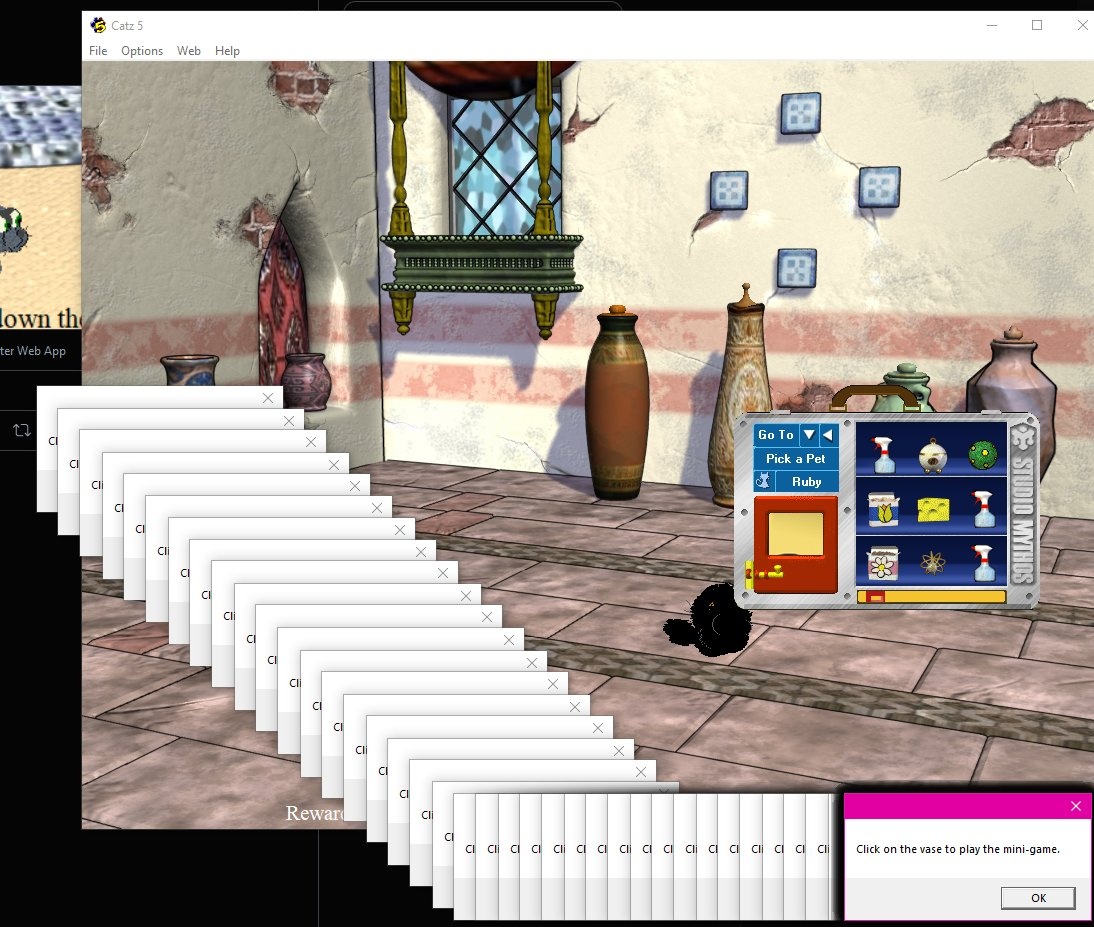Pick the spray bottle on the top shelf
1094x927 pixels.
click(883, 455)
